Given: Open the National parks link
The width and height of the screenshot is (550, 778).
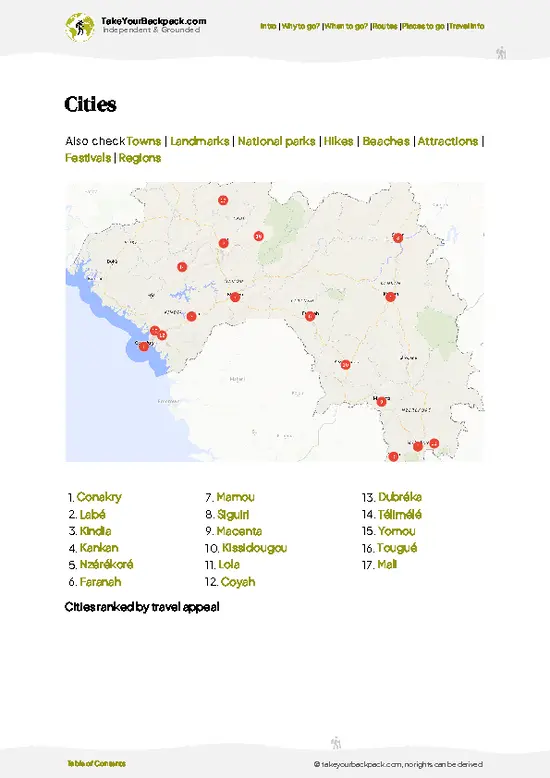Looking at the screenshot, I should [x=276, y=141].
